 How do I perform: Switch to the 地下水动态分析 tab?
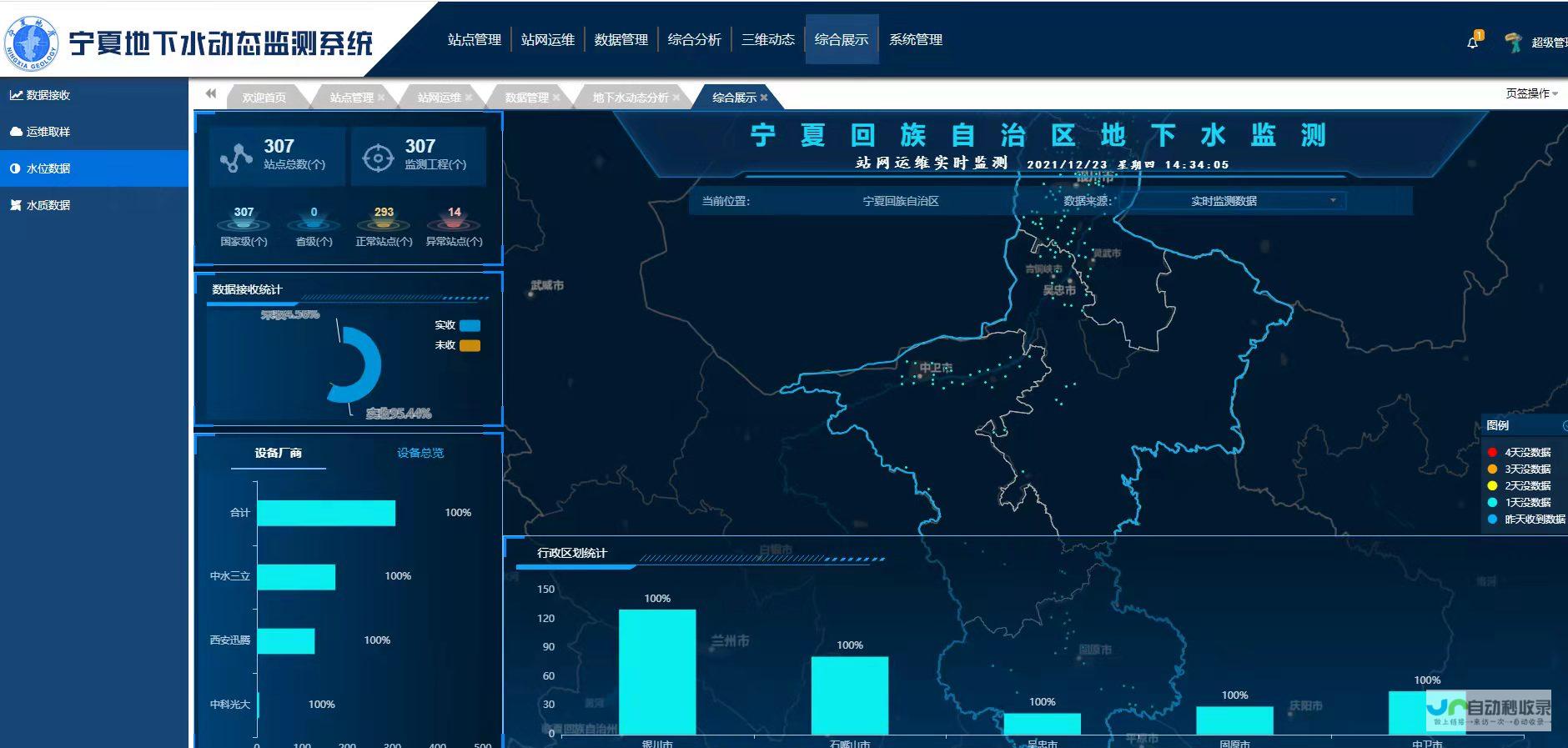[x=631, y=98]
